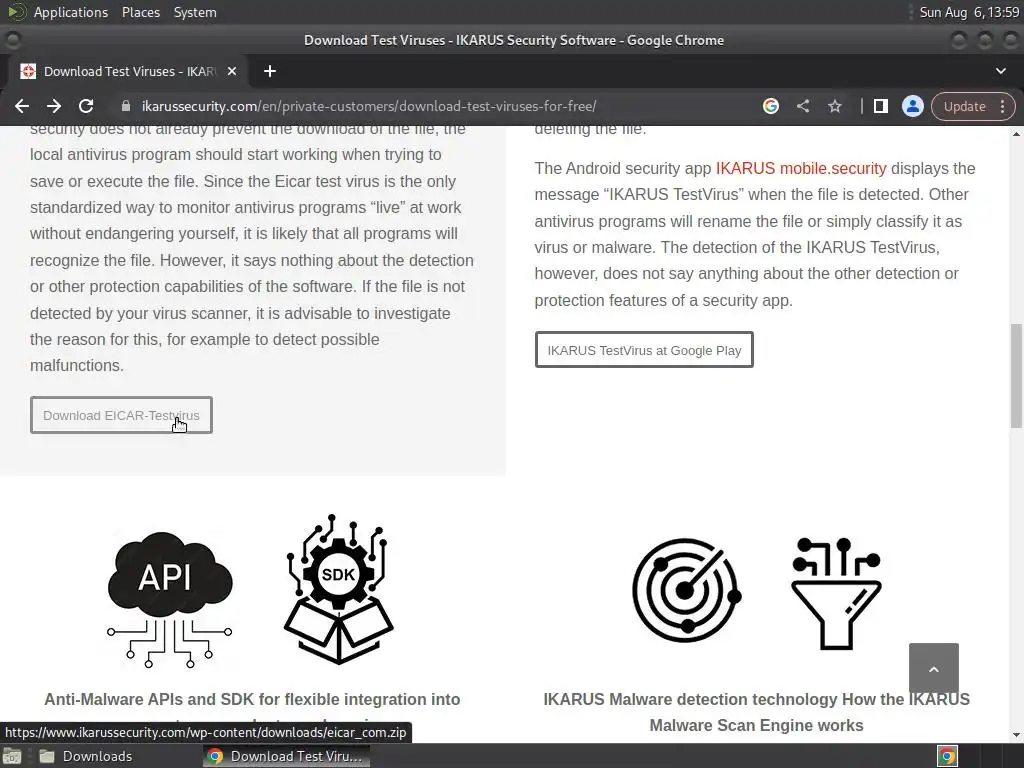Open IKARUS TestVirus at Google Play
This screenshot has height=768, width=1024.
(x=644, y=350)
